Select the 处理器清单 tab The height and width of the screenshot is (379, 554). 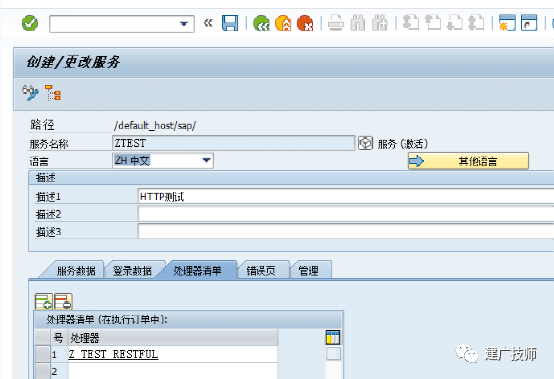coord(197,271)
